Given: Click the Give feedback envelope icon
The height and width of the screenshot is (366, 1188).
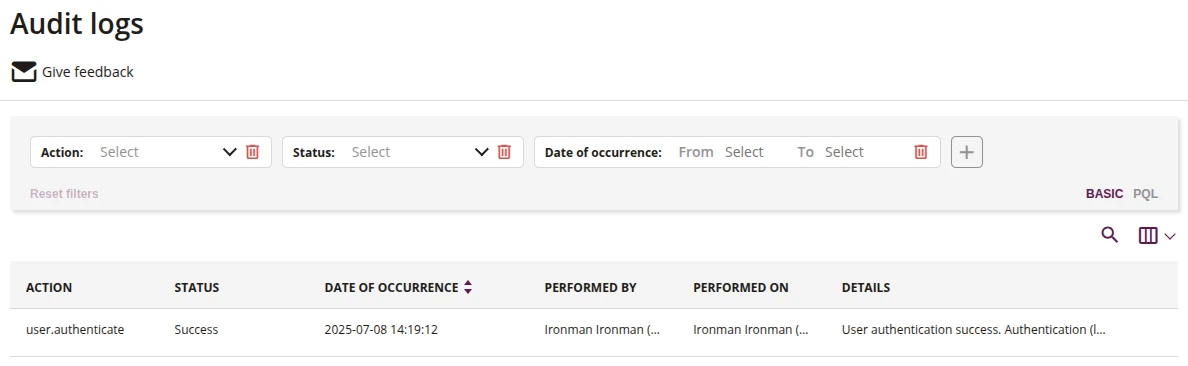Looking at the screenshot, I should click(x=23, y=72).
